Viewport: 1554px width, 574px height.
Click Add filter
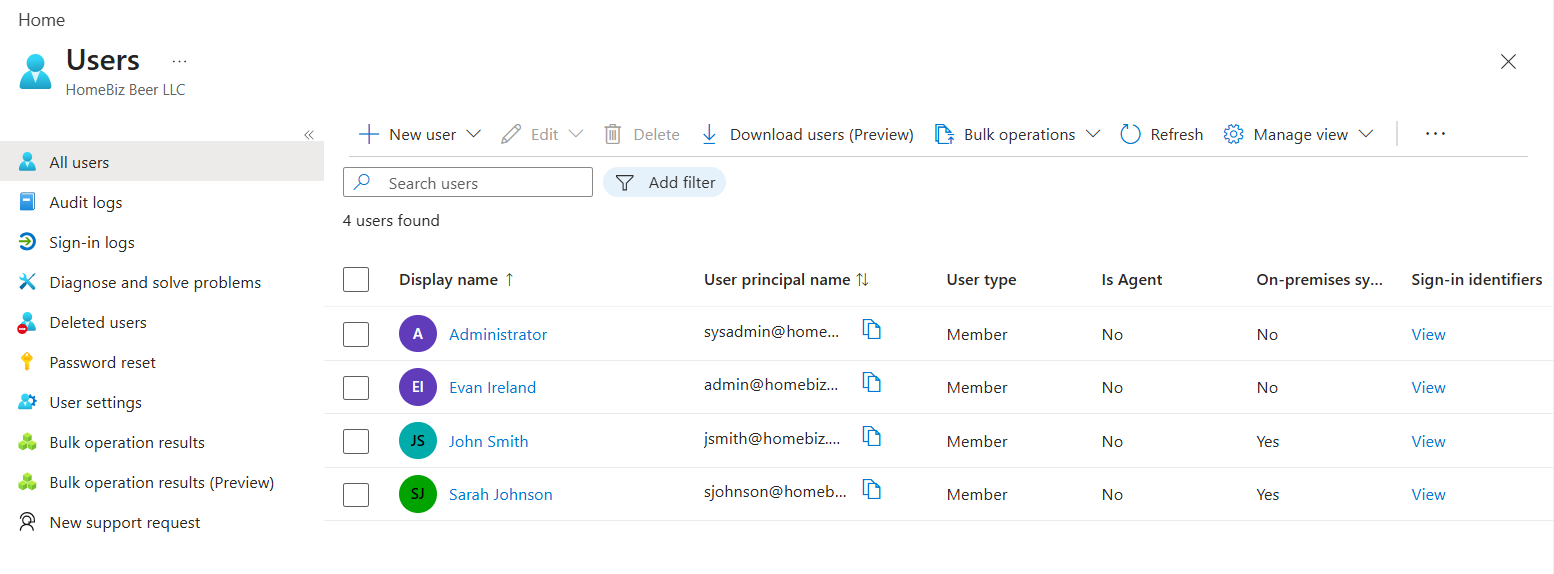(x=664, y=183)
